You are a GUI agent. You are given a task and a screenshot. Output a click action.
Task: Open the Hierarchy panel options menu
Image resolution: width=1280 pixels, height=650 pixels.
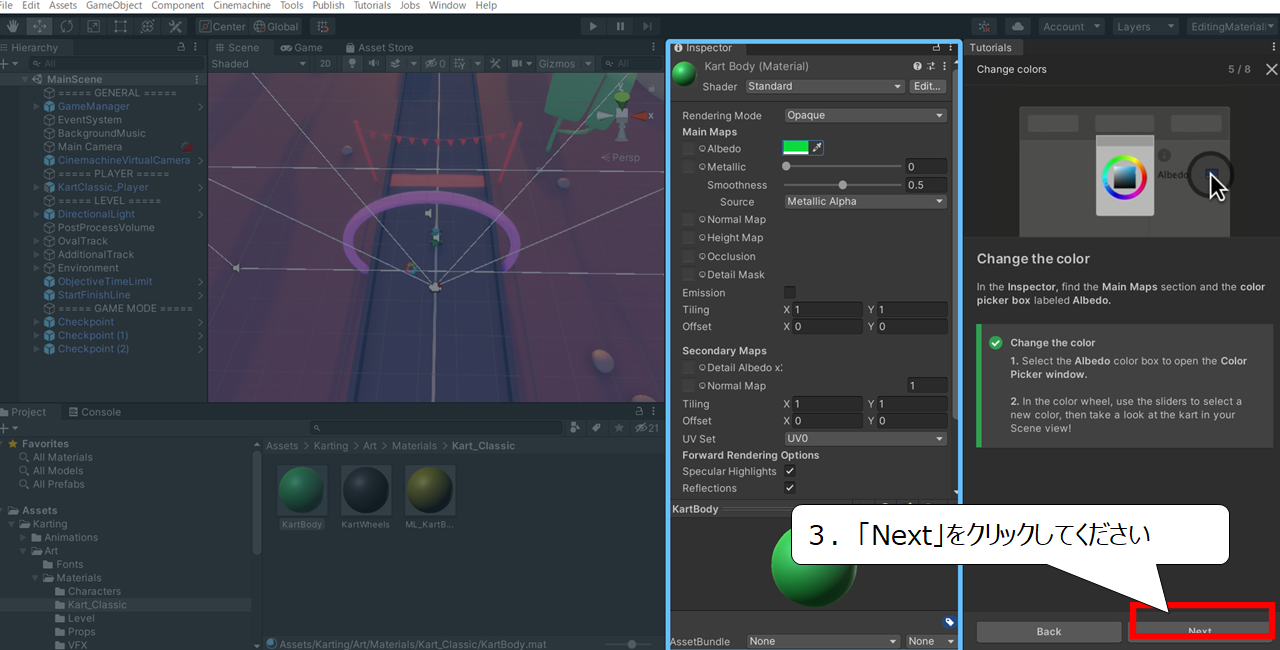[196, 47]
